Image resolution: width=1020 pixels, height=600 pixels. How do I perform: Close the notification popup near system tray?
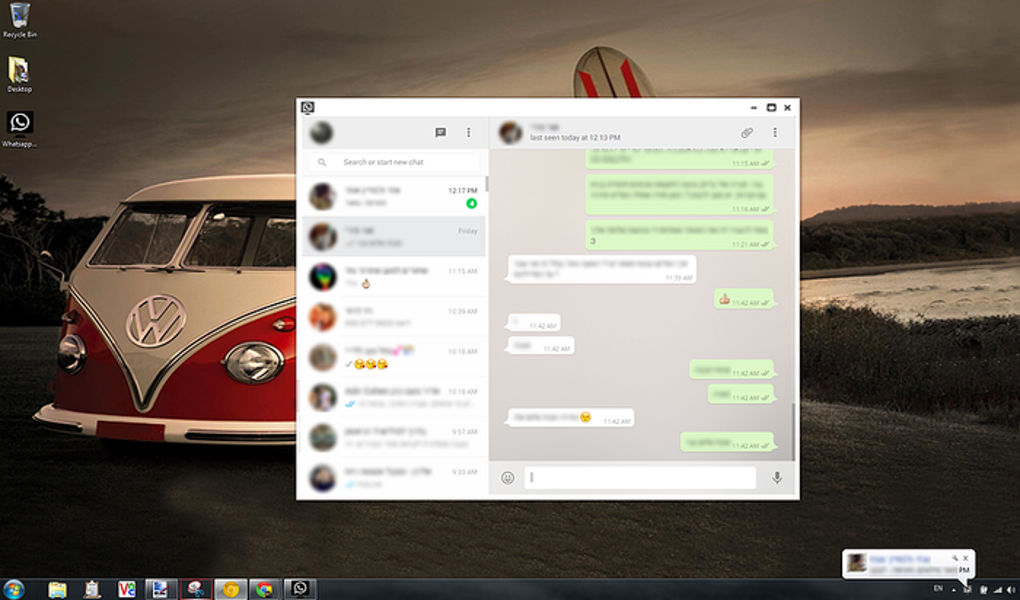(965, 558)
